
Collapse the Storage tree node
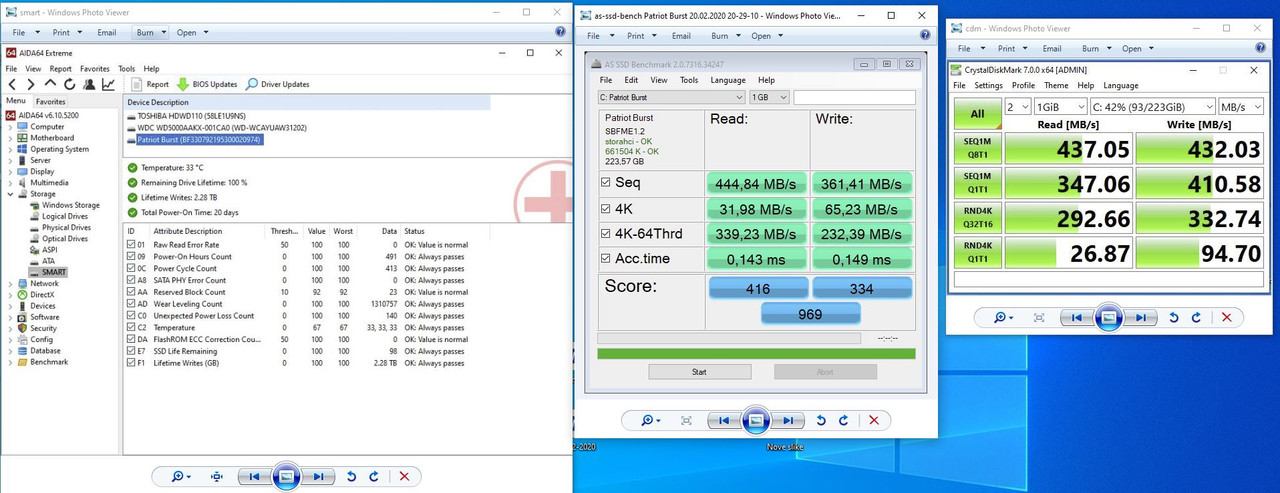click(x=10, y=194)
